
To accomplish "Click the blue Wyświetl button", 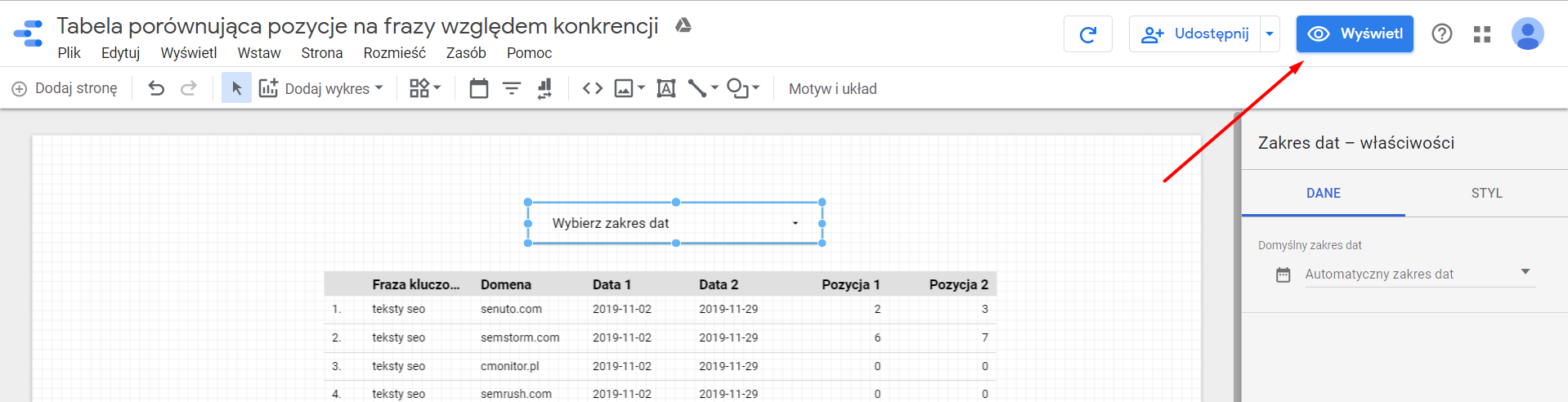I will click(x=1355, y=34).
